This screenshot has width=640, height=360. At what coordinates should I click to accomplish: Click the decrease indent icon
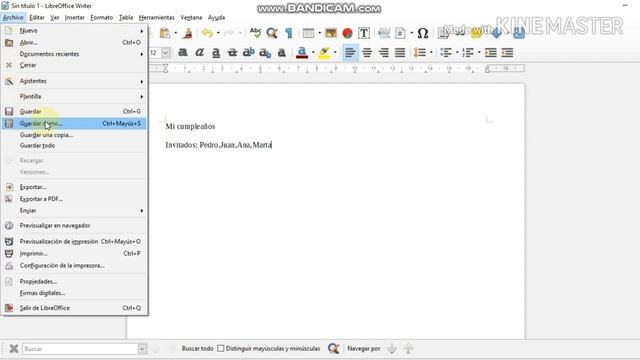[x=507, y=52]
